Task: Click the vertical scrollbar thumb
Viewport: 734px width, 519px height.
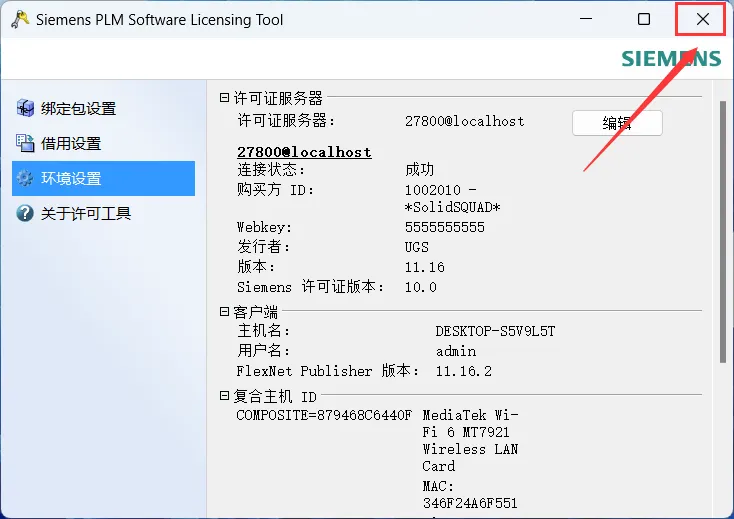Action: pos(723,232)
